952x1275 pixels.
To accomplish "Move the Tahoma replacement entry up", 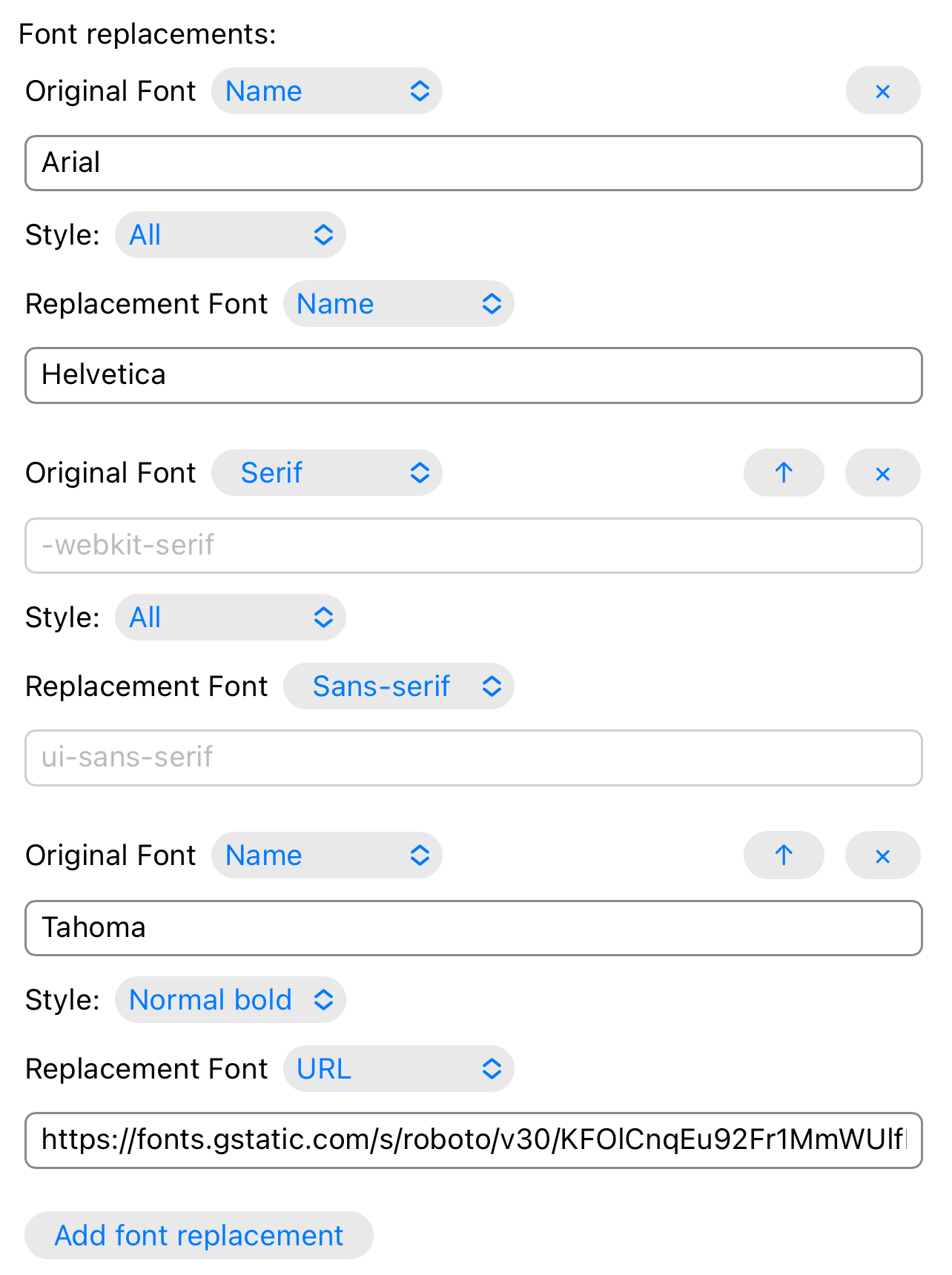I will pos(784,855).
